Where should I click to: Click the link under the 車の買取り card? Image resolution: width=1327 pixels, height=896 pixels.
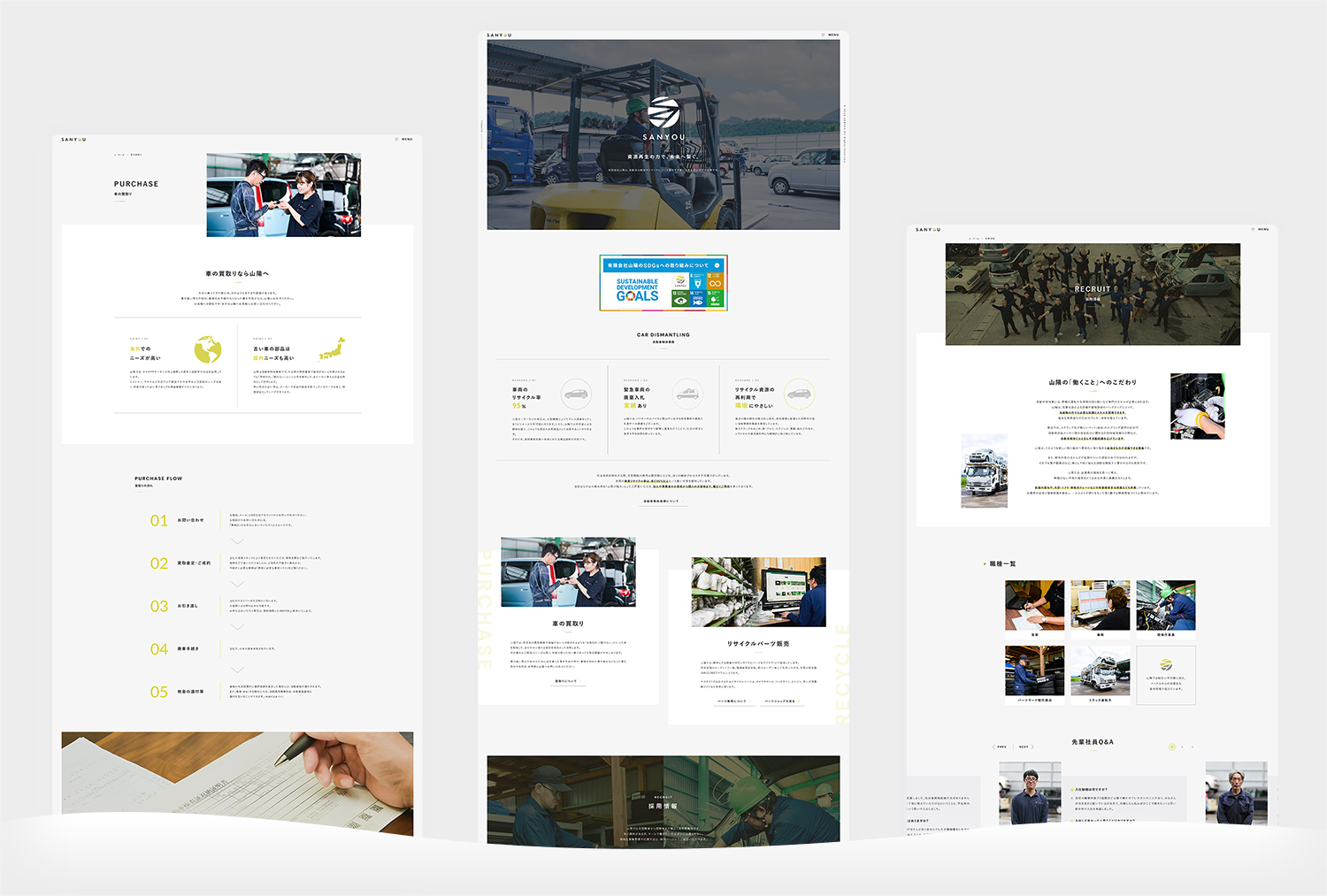567,681
